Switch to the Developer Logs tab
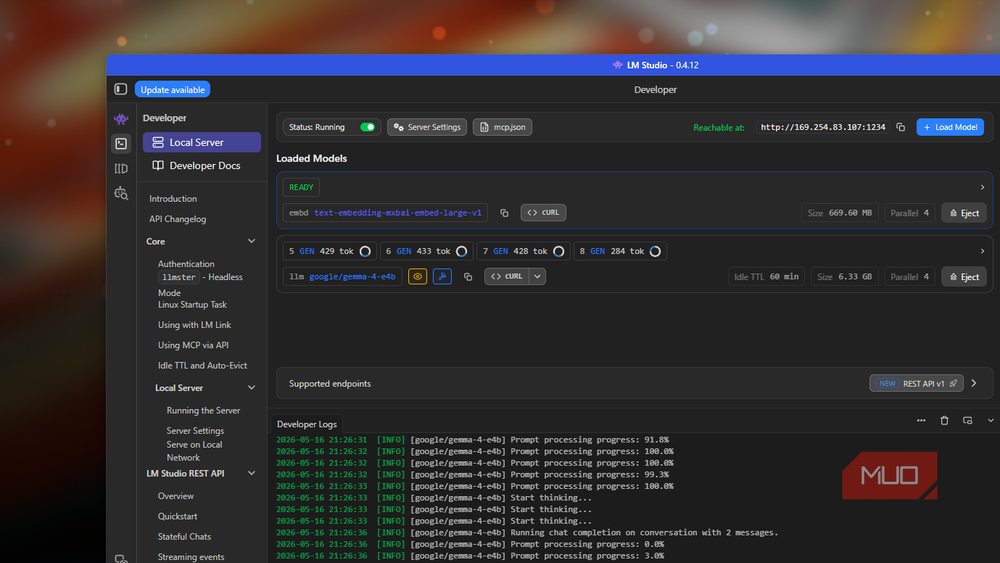 tap(307, 424)
